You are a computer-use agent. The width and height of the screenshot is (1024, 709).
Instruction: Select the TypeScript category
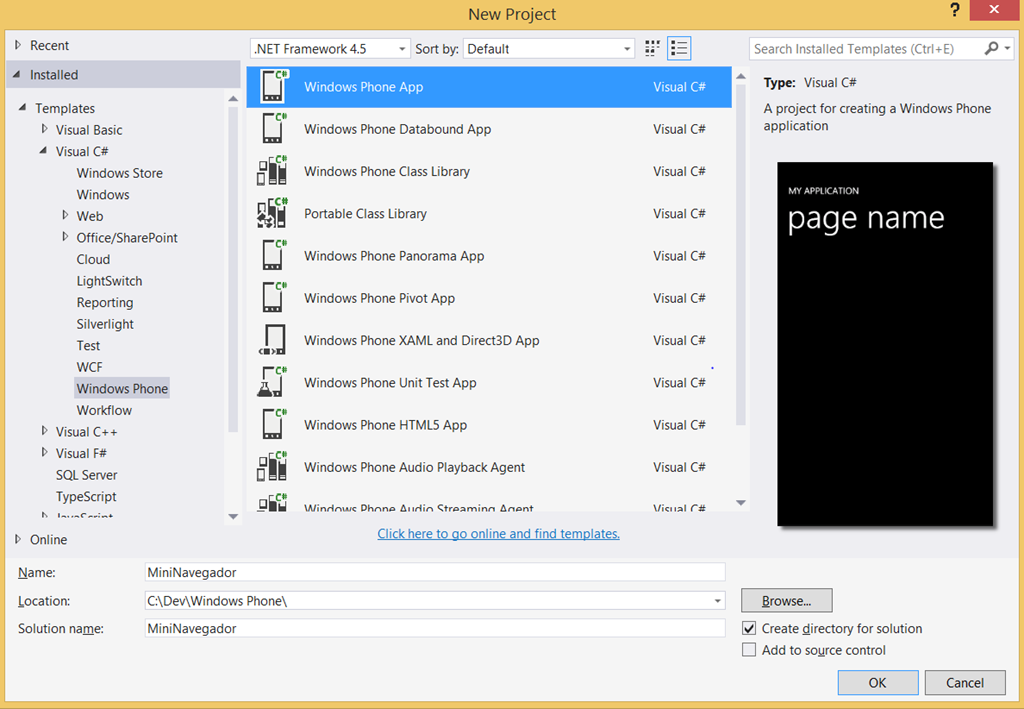86,496
